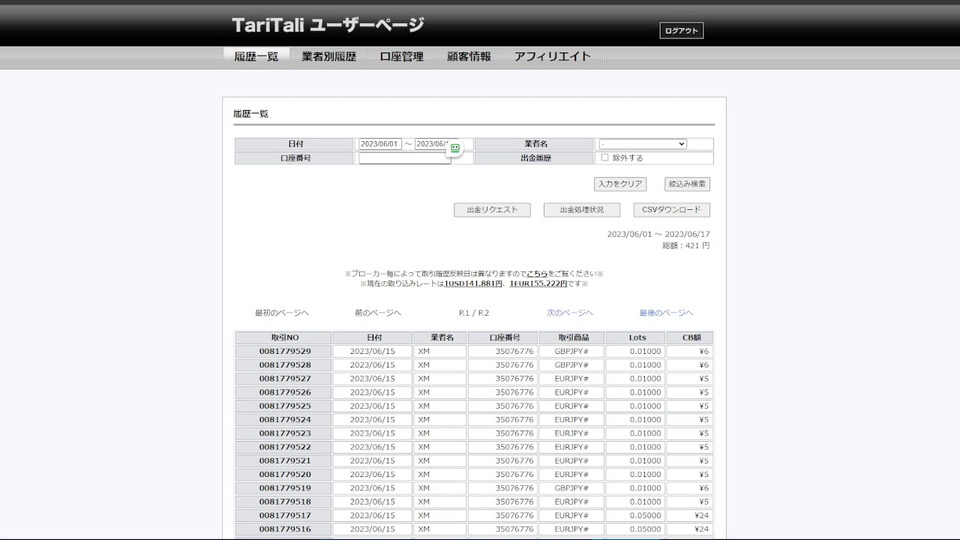Go to 次のページへ
Viewport: 960px width, 540px height.
(569, 313)
